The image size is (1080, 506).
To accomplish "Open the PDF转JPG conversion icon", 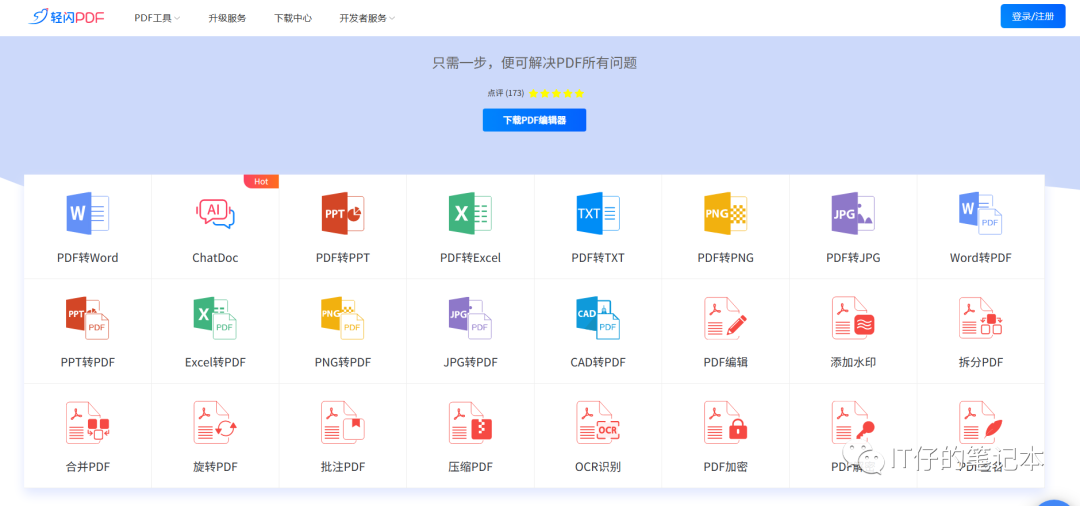I will (x=853, y=213).
